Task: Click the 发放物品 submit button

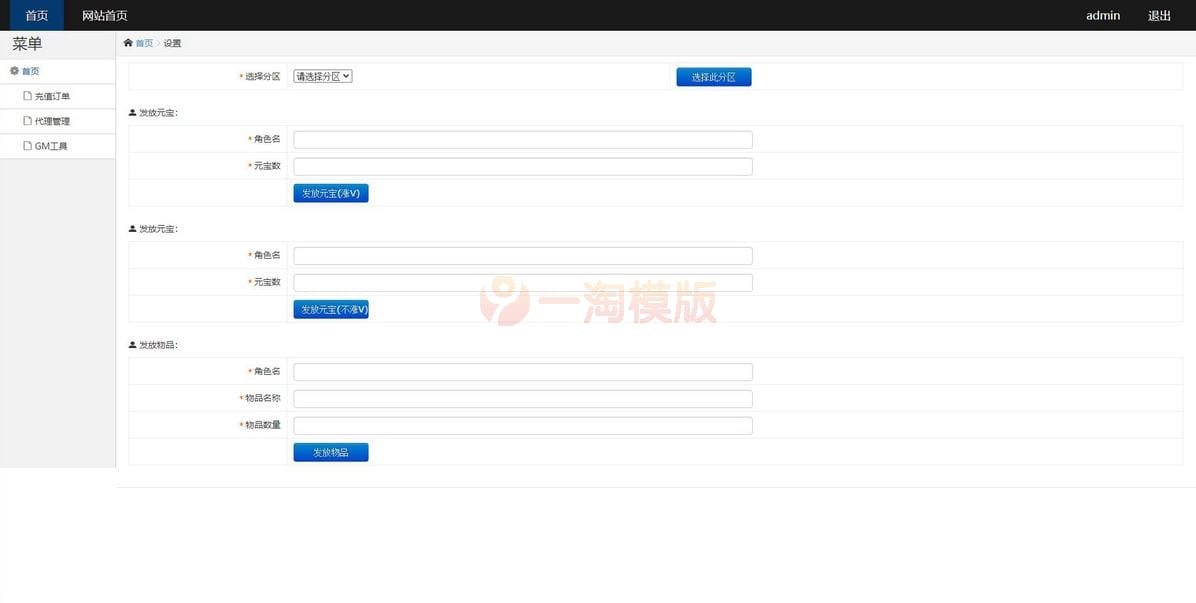Action: point(330,451)
